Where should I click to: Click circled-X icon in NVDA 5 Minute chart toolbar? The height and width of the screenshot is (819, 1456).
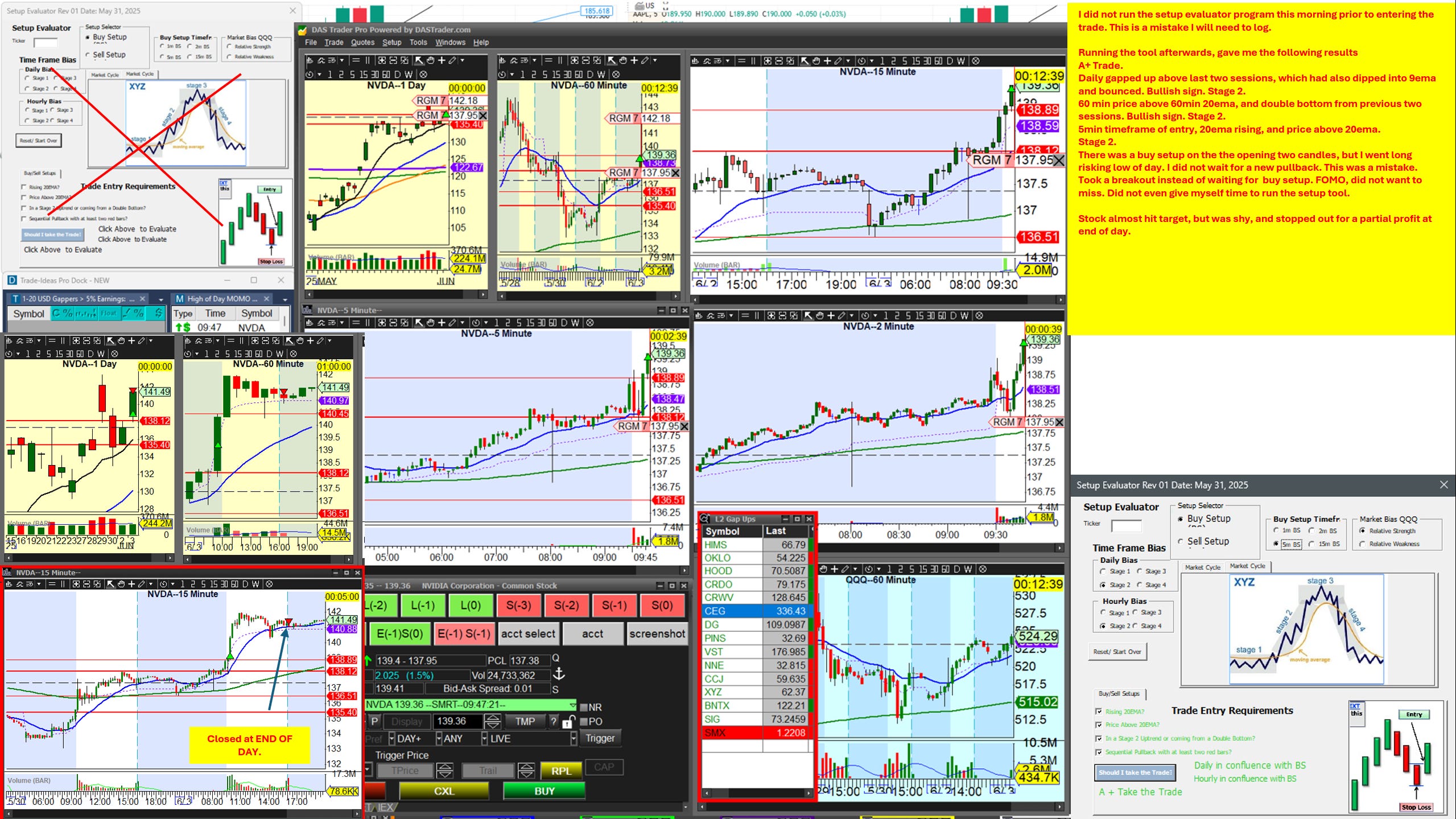tap(590, 323)
